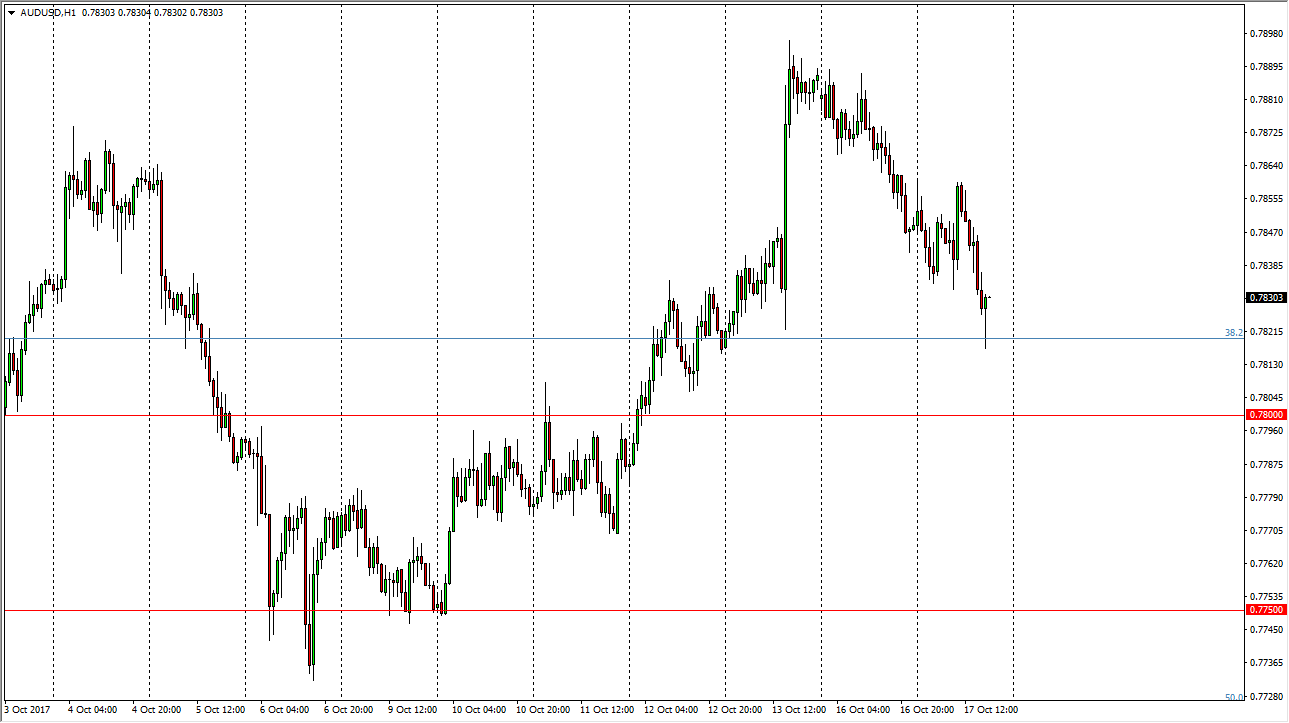1289x723 pixels.
Task: Click the 0.78130 price scale label
Action: click(x=1266, y=365)
